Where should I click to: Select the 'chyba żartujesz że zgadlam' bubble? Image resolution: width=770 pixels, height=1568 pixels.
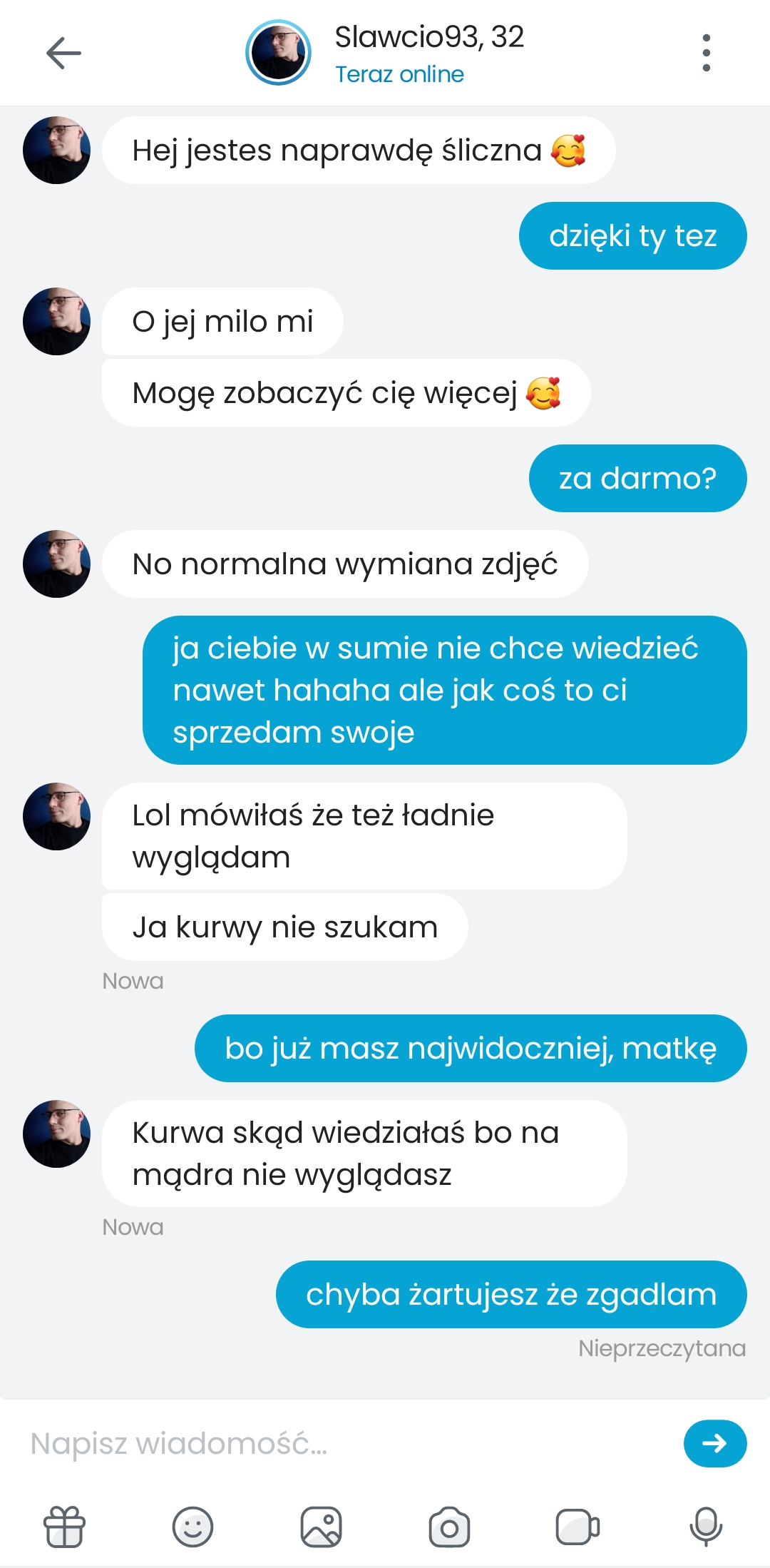[x=511, y=1294]
